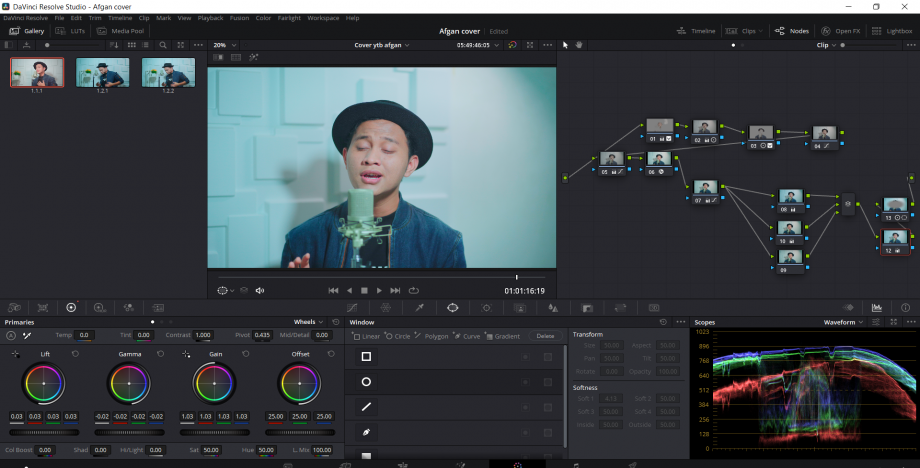The height and width of the screenshot is (468, 920).
Task: Open the Playback menu
Action: (x=210, y=18)
